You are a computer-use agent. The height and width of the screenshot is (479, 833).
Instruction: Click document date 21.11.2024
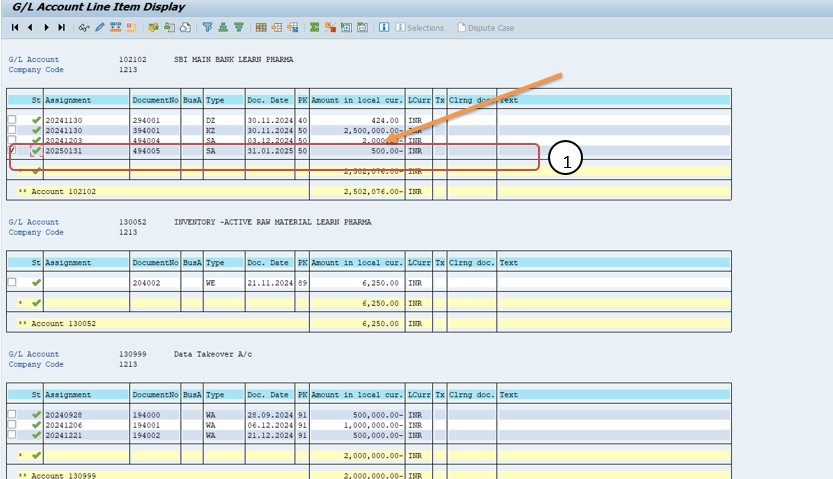pyautogui.click(x=270, y=283)
